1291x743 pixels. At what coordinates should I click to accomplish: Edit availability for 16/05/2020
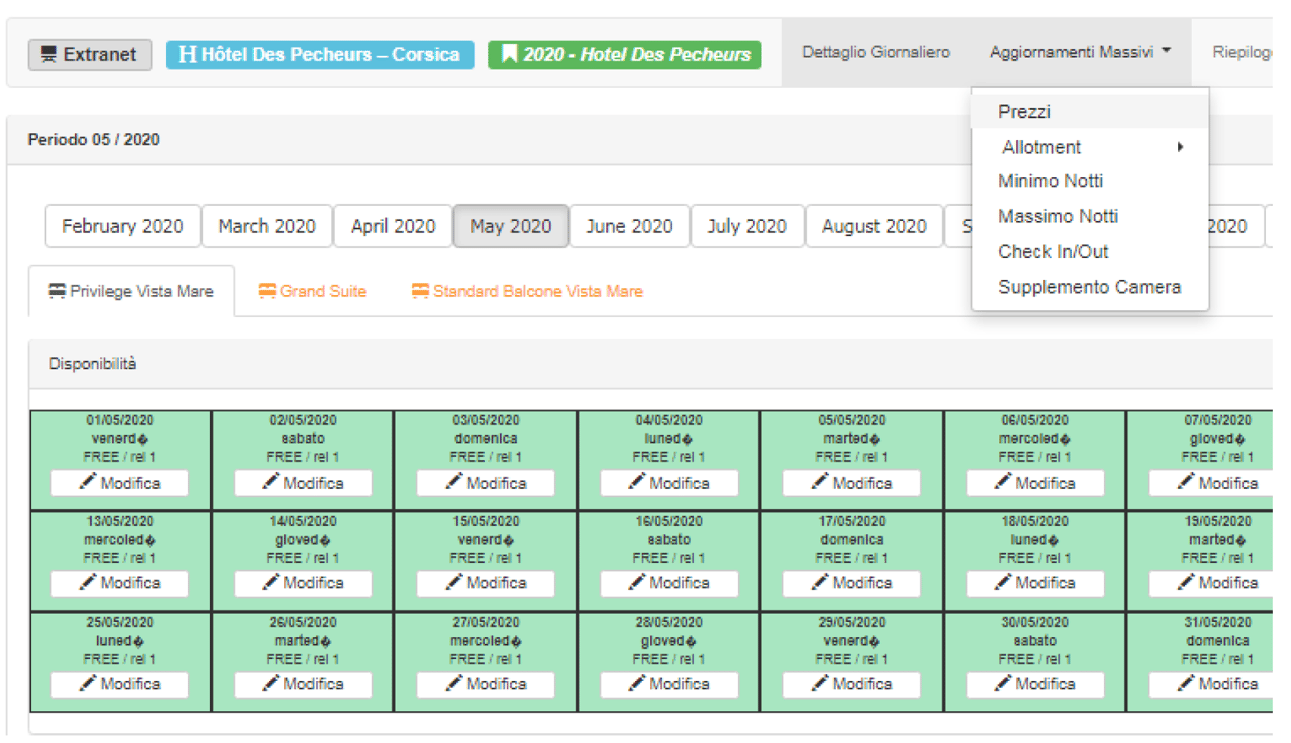pyautogui.click(x=669, y=583)
